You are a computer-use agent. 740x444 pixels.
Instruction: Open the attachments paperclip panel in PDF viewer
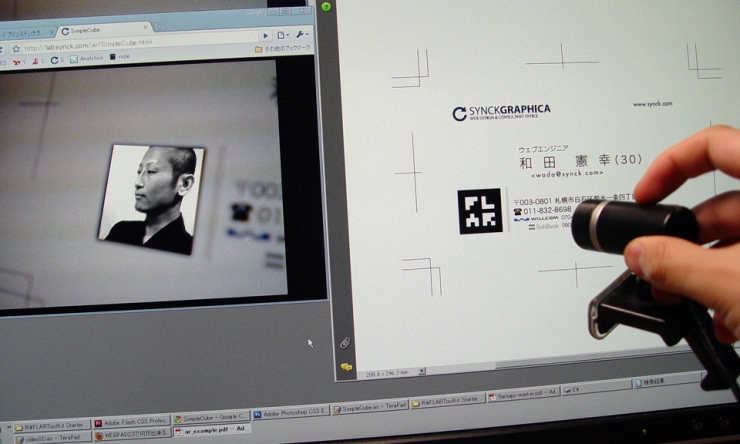tap(345, 343)
